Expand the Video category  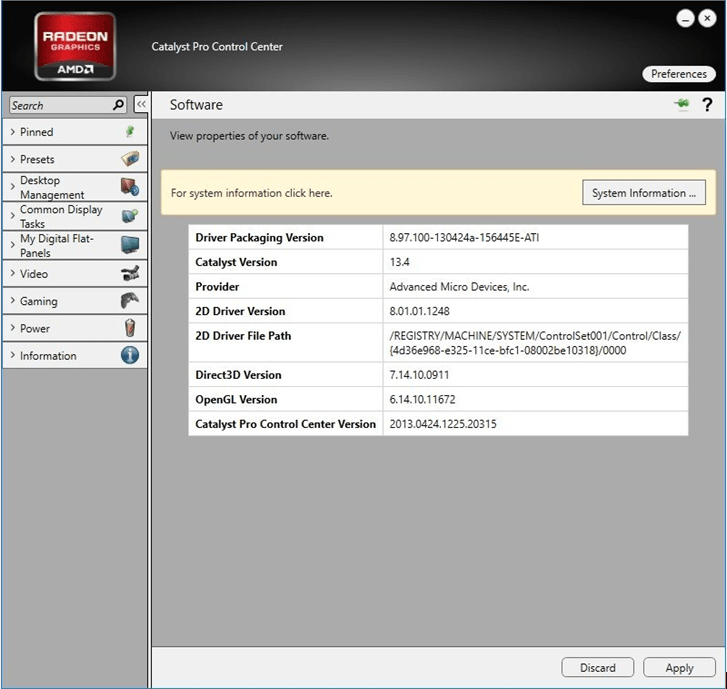pos(34,274)
